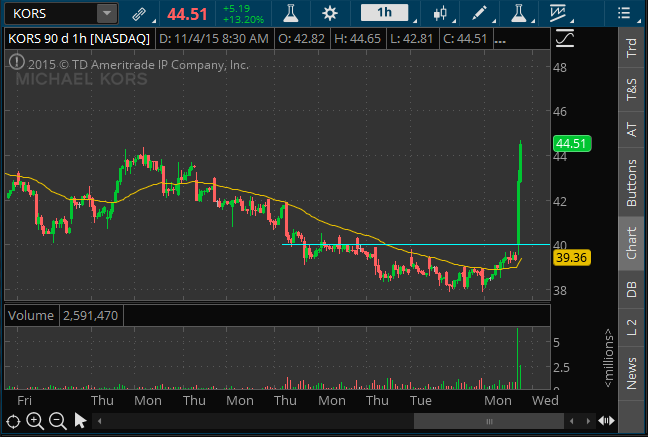
Task: Click the +5.19 change value
Action: click(236, 8)
